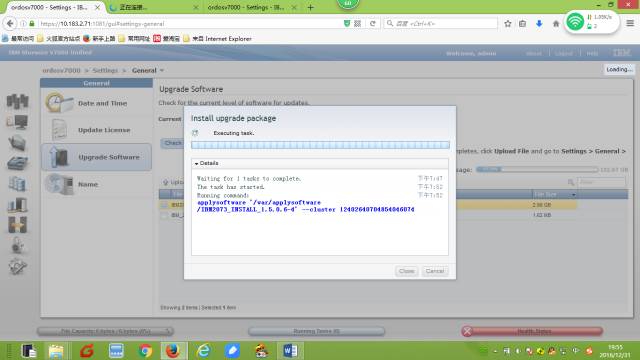Viewport: 640px width, 360px height.
Task: Click the Settings breadcrumb link
Action: pos(105,70)
